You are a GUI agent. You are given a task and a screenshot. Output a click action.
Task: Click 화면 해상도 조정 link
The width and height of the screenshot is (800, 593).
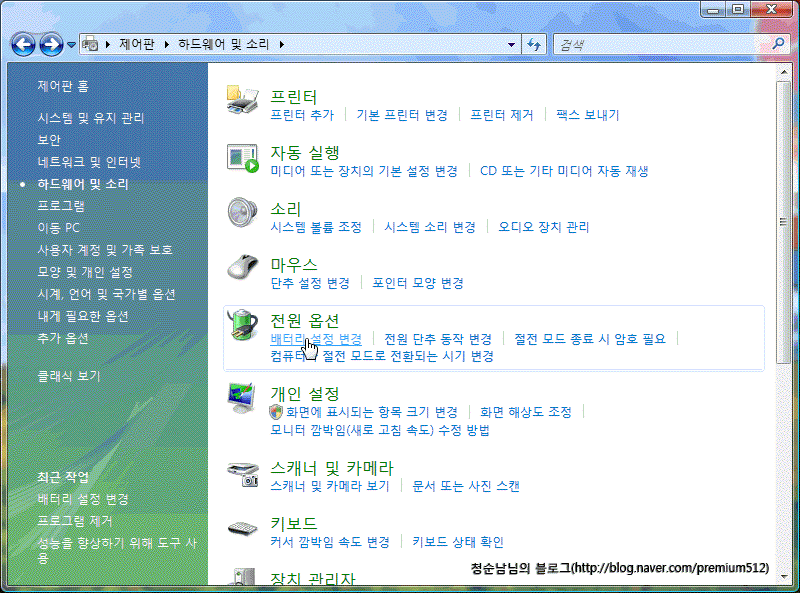(526, 412)
